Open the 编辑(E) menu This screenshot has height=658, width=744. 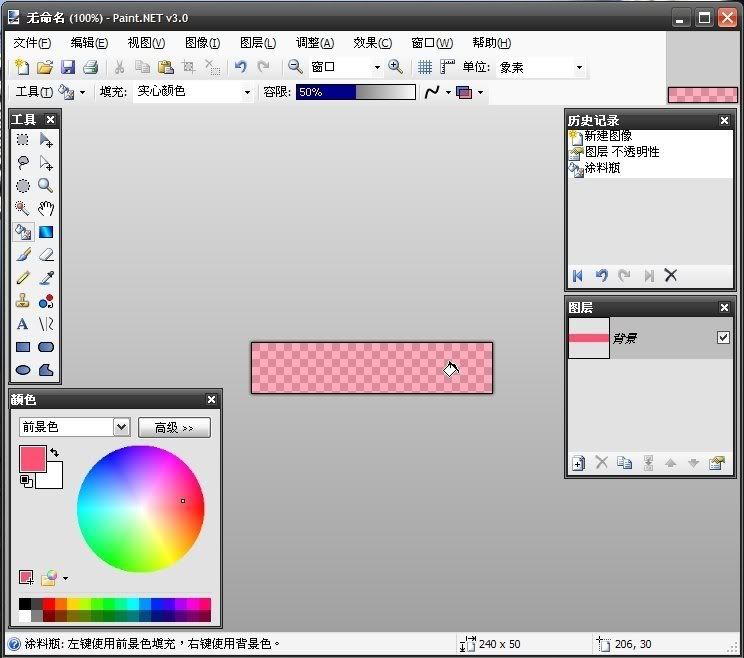(x=89, y=43)
